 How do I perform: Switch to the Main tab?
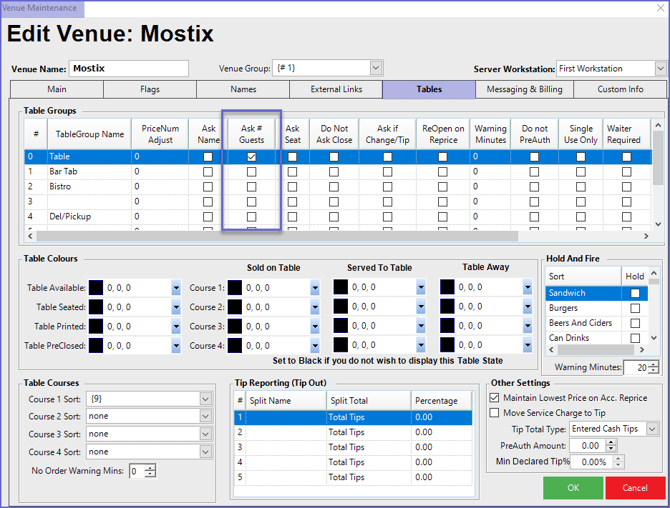pyautogui.click(x=56, y=89)
